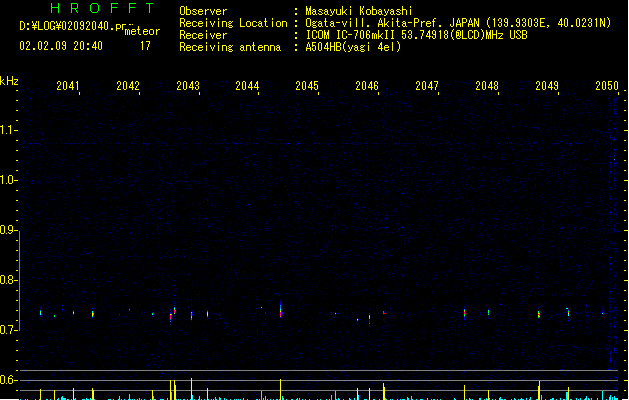This screenshot has height=400, width=629.
Task: Click the 2047 time axis marker
Action: (x=427, y=86)
